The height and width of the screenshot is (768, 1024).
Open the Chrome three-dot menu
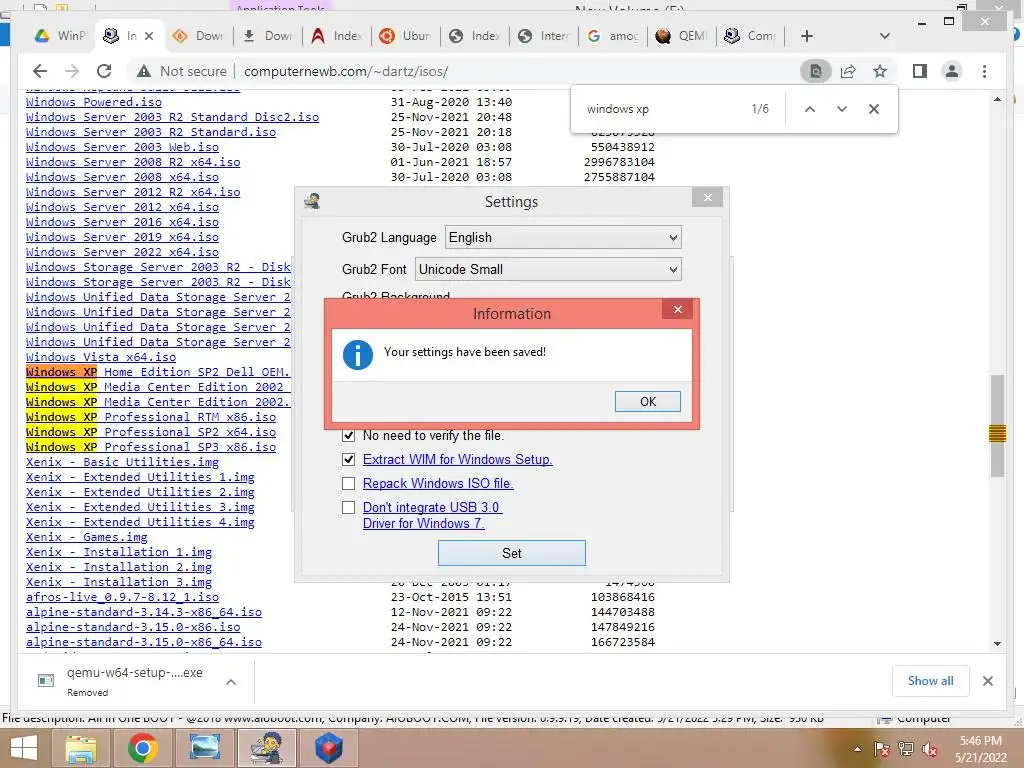pos(984,71)
